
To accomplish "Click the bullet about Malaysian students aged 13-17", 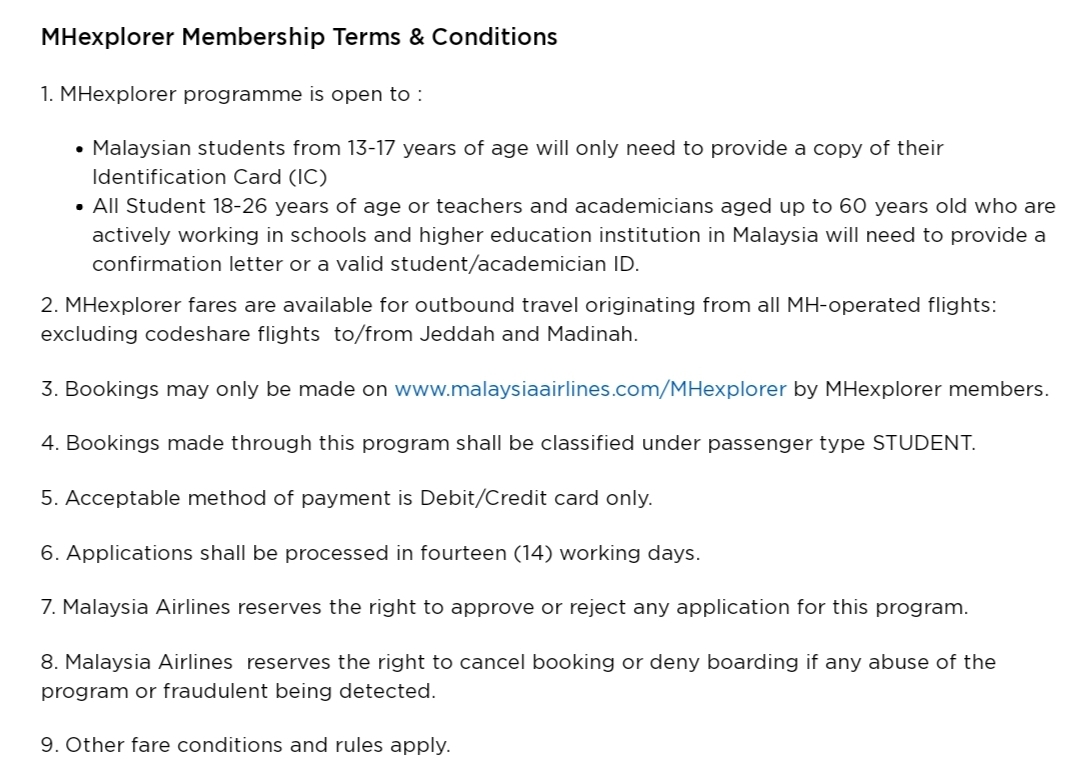I will coord(517,148).
